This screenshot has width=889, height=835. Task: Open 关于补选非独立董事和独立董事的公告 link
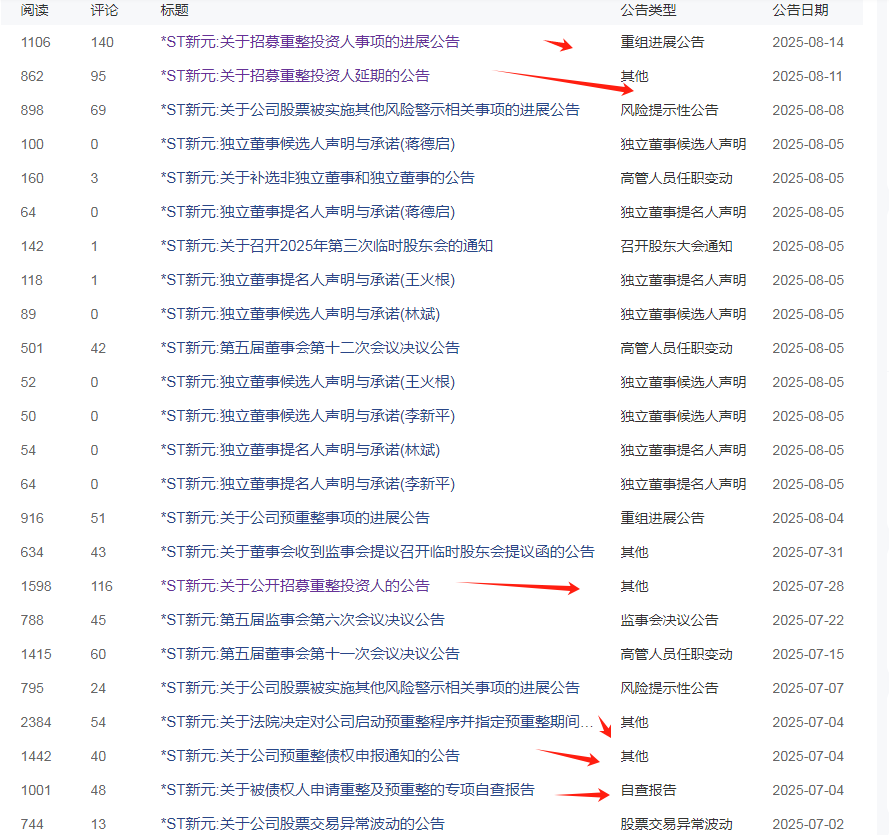(x=318, y=178)
